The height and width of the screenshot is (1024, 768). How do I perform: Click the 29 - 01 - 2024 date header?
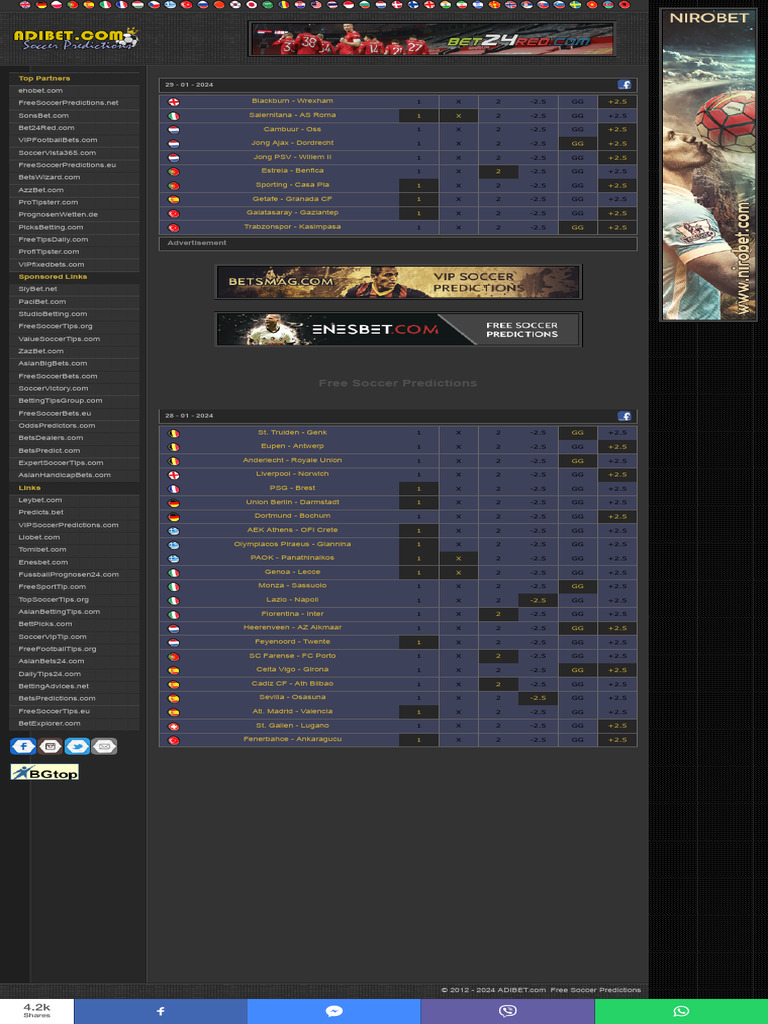coord(189,85)
